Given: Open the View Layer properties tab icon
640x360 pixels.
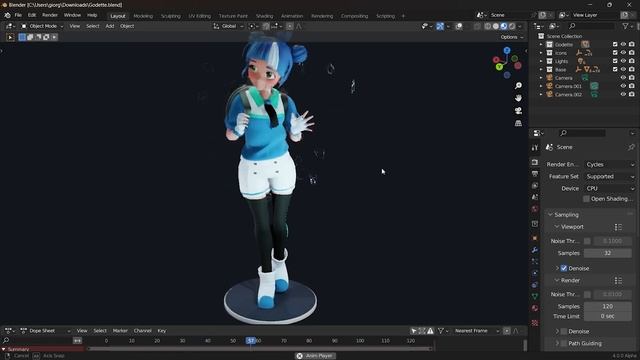Looking at the screenshot, I should [x=535, y=186].
